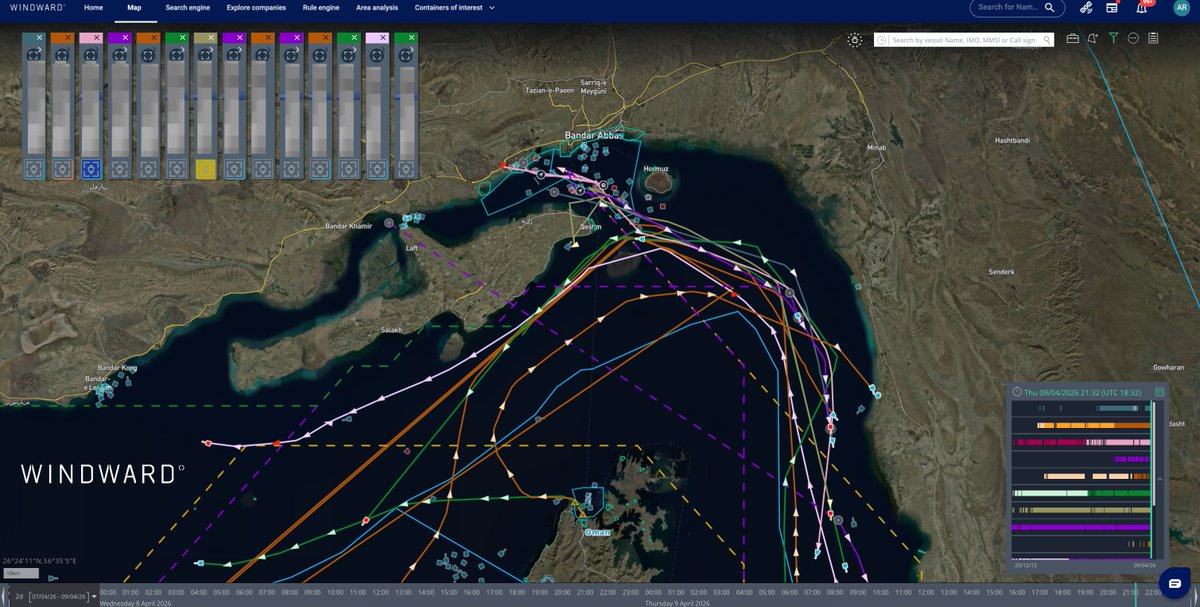The image size is (1200, 607).
Task: Click the light green activity bar in timeline panel
Action: 1050,492
